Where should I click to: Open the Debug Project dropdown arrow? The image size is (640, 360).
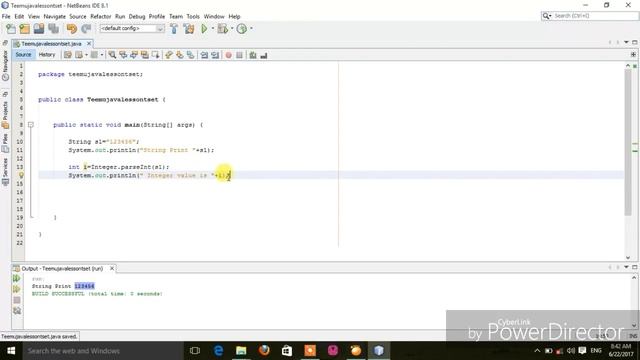click(231, 29)
